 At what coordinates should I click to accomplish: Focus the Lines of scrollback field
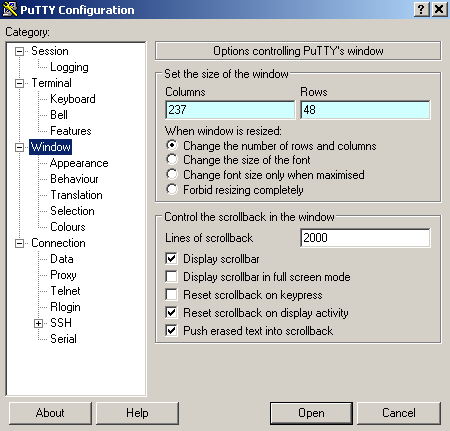click(x=365, y=238)
